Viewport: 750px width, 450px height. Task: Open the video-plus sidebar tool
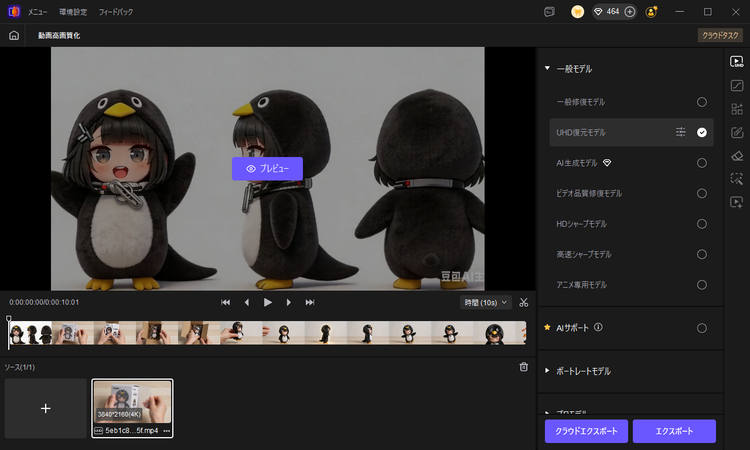tap(737, 202)
